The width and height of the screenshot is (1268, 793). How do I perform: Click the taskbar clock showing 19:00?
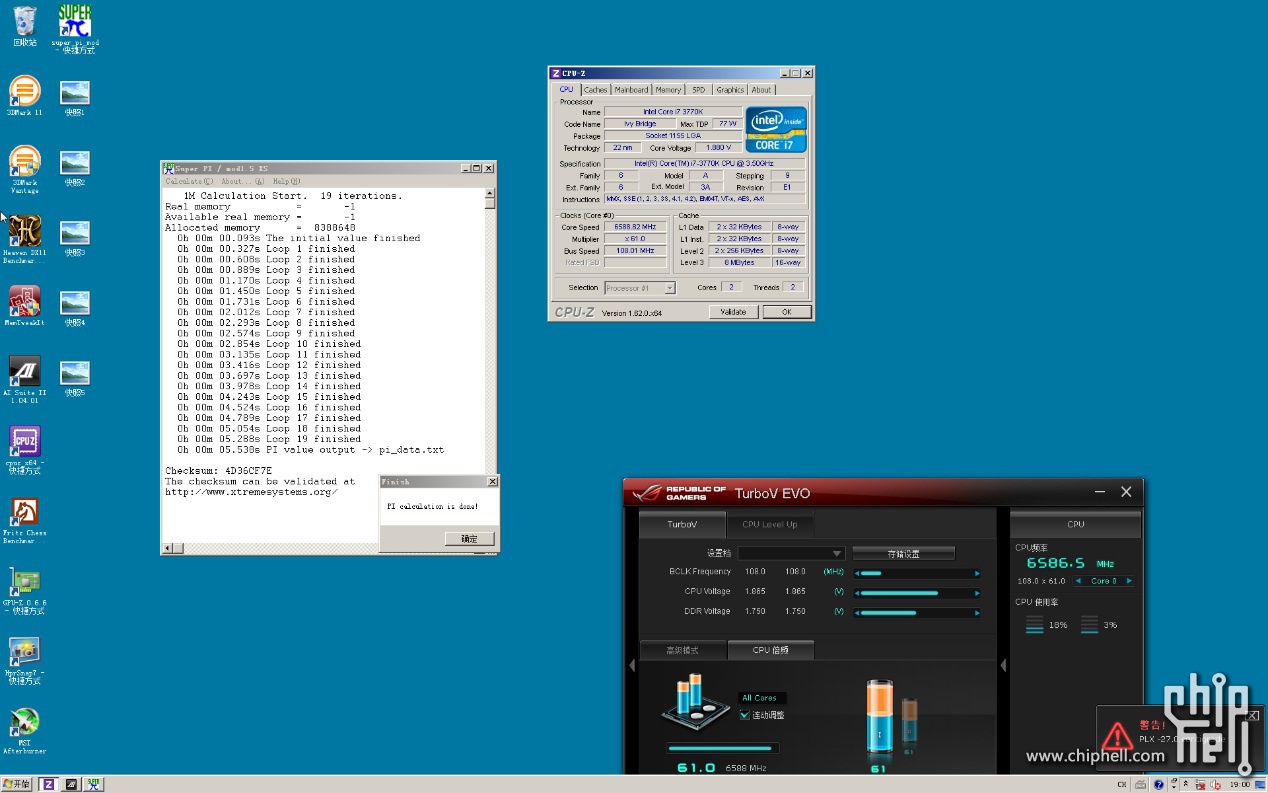pos(1239,785)
